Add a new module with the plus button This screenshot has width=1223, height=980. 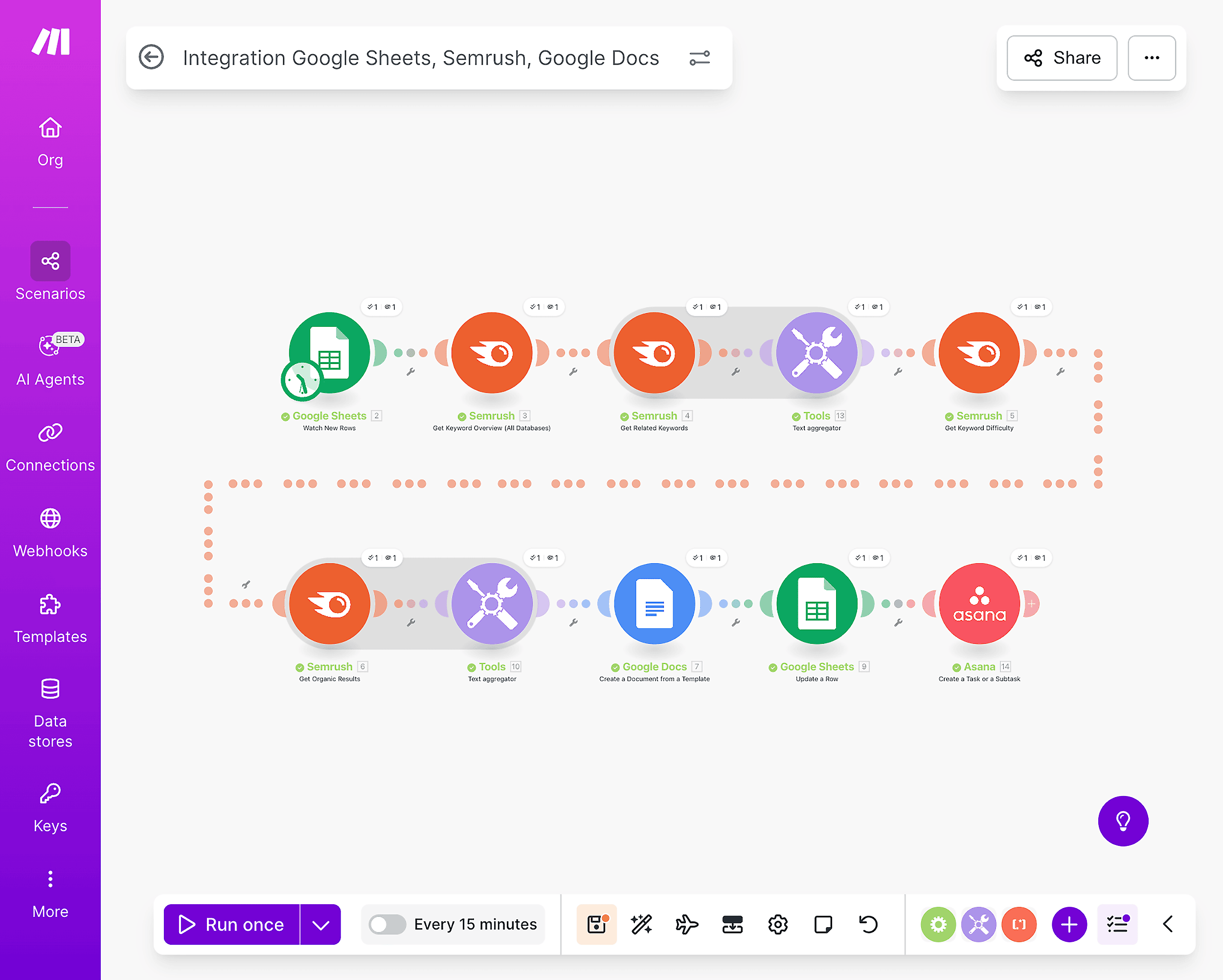point(1069,924)
